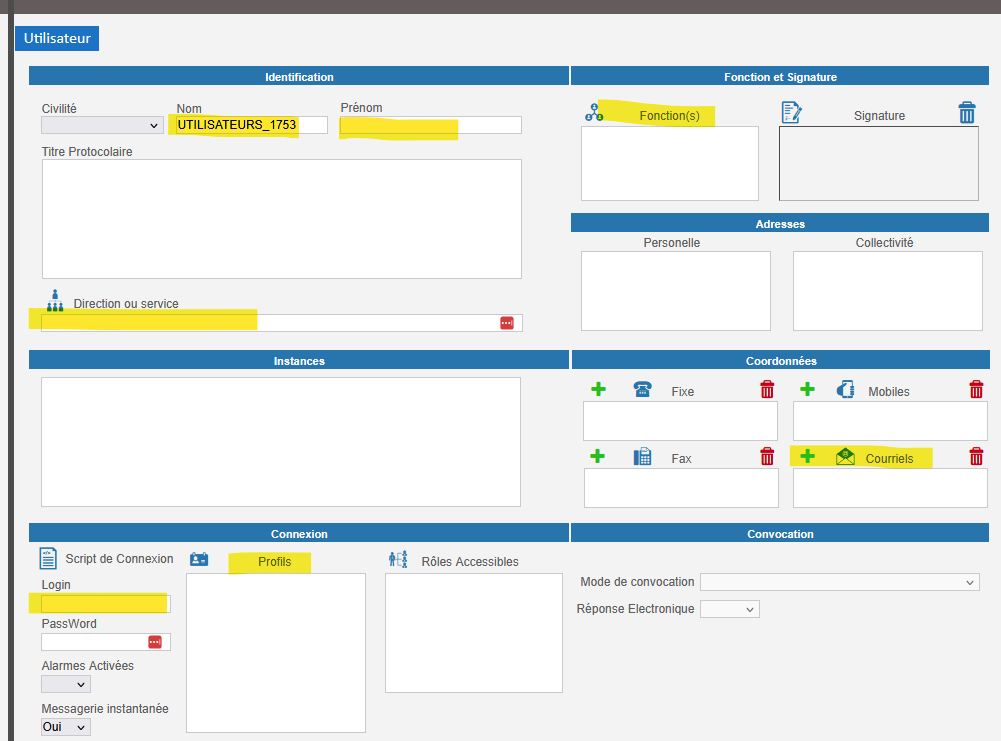
Task: Select the Utilisateur tab
Action: (57, 39)
